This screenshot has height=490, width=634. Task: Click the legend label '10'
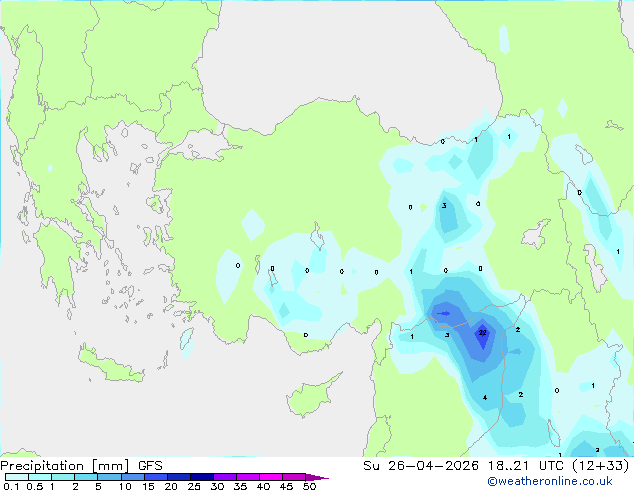[125, 486]
